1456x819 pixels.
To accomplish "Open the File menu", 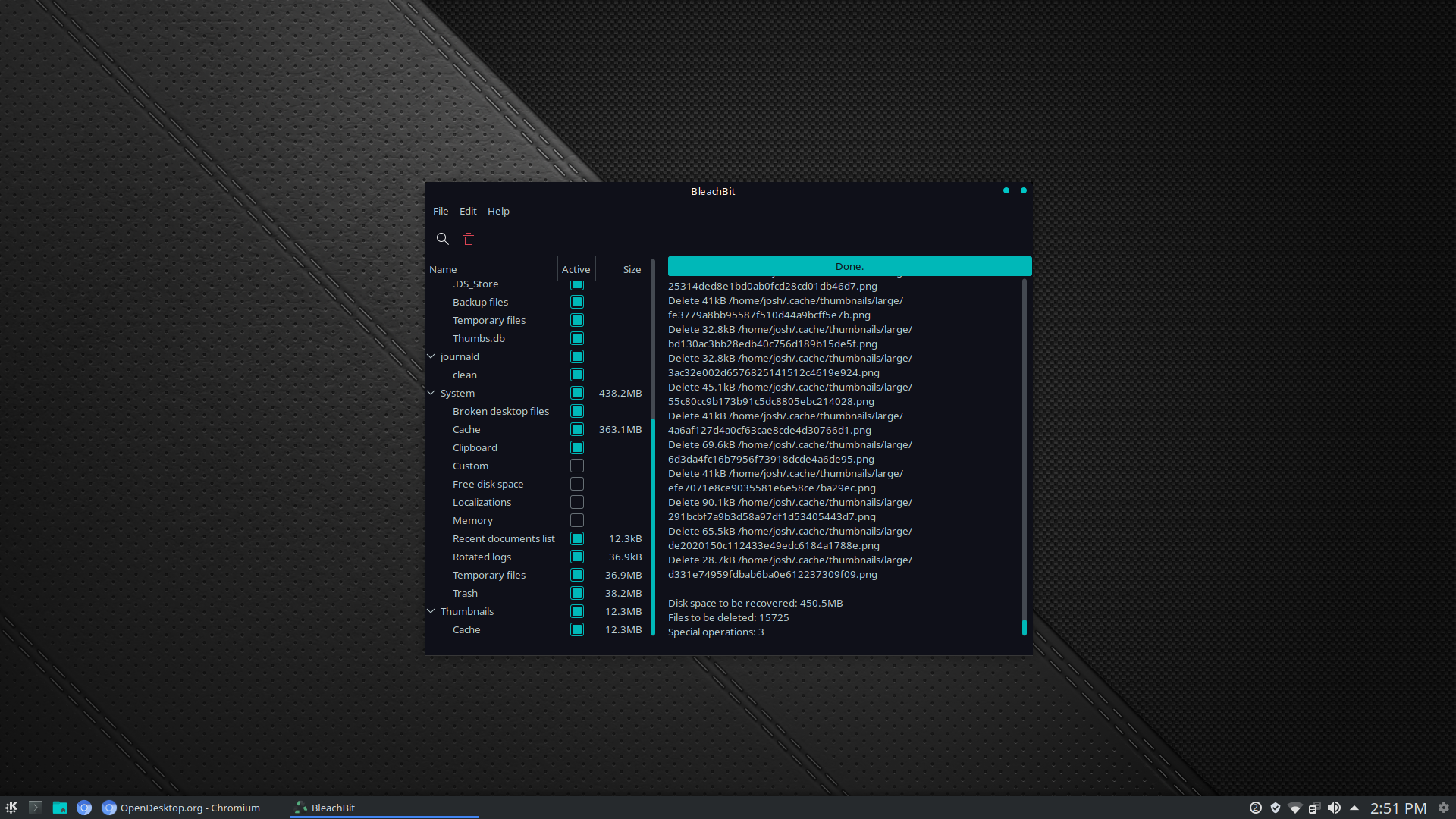I will pyautogui.click(x=441, y=211).
